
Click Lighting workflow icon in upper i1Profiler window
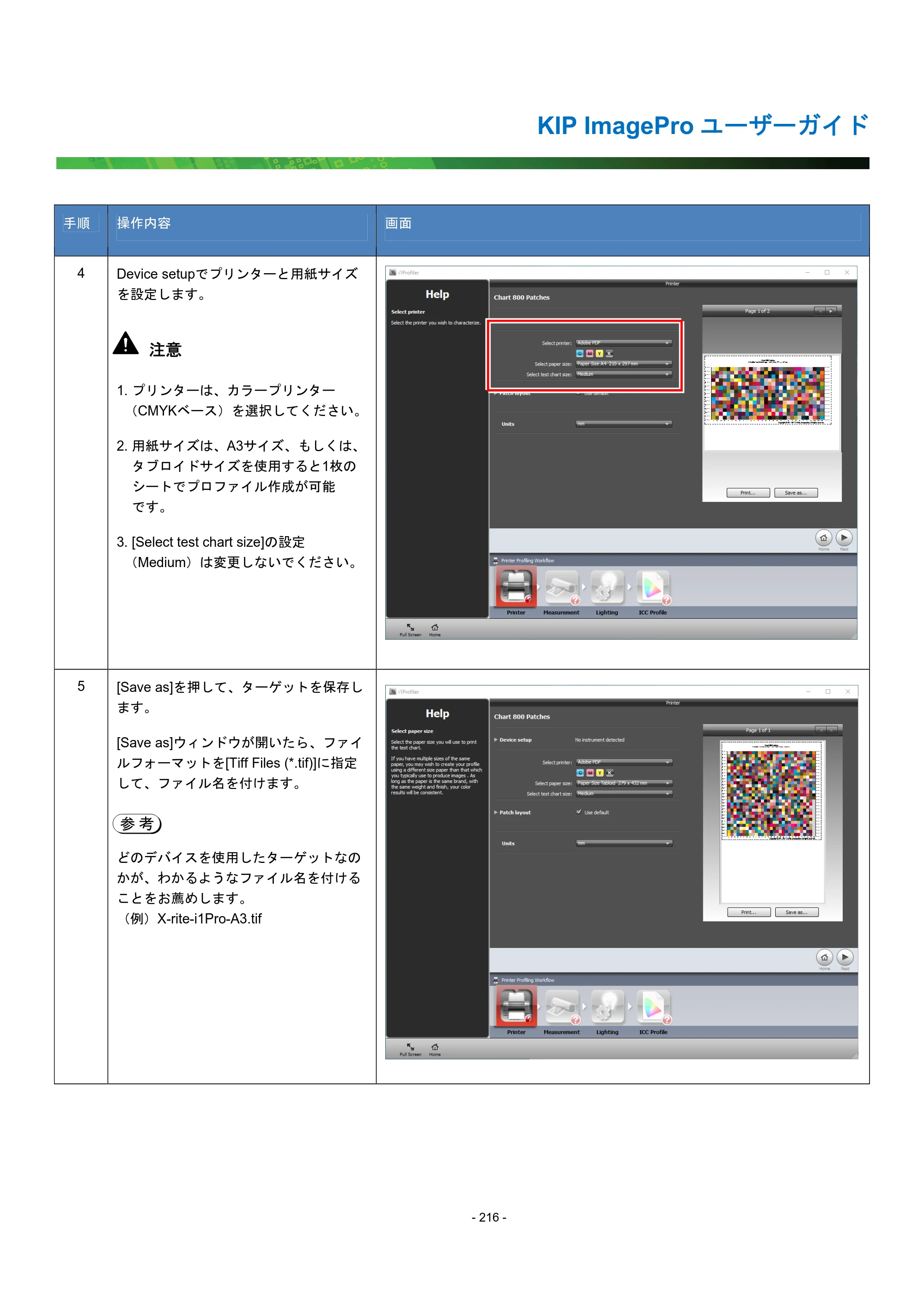pos(607,587)
